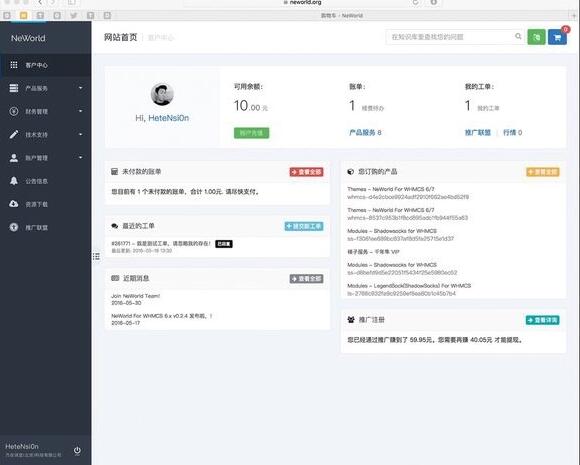Expand the pencil icon support sidebar menu arrow

81,134
